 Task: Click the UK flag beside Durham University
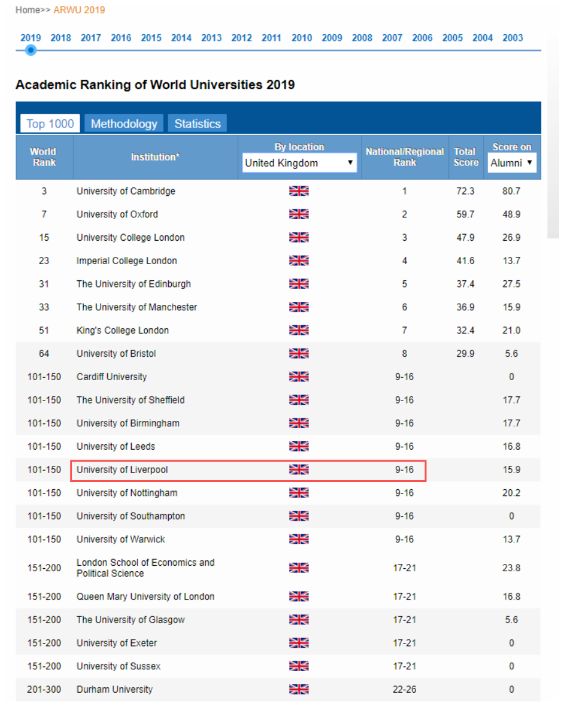pyautogui.click(x=299, y=689)
